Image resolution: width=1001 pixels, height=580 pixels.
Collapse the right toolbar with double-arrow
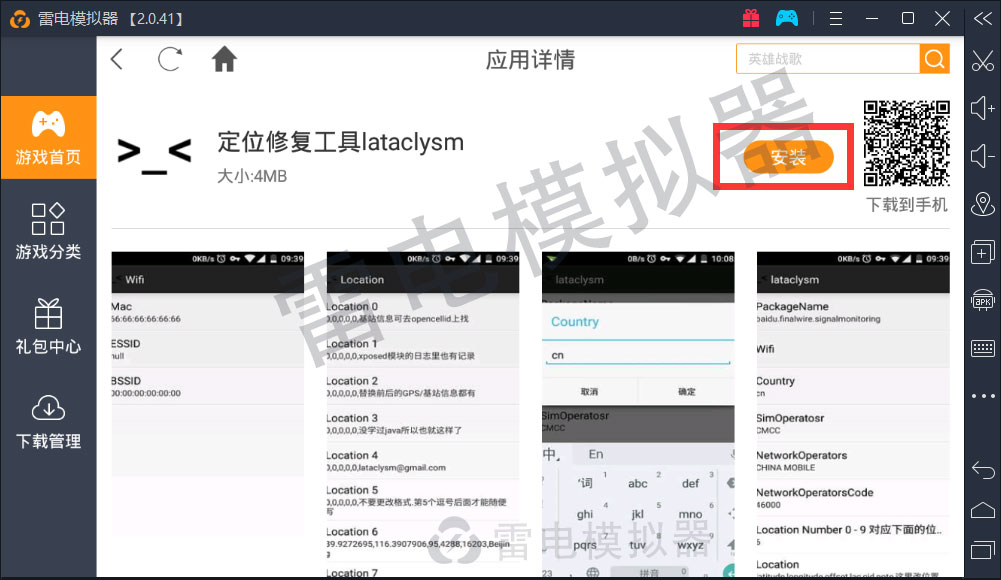(982, 18)
